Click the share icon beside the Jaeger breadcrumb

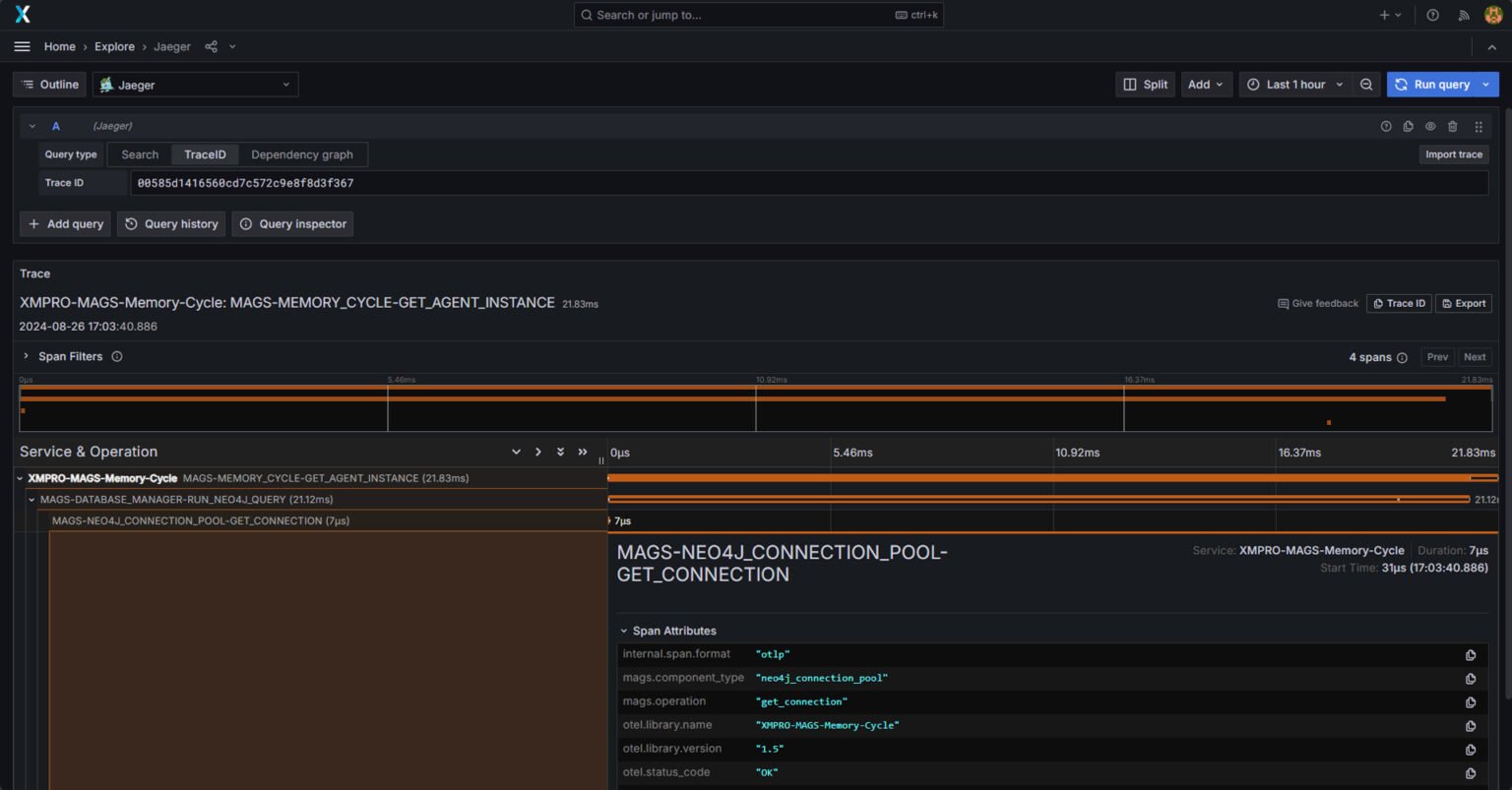211,46
